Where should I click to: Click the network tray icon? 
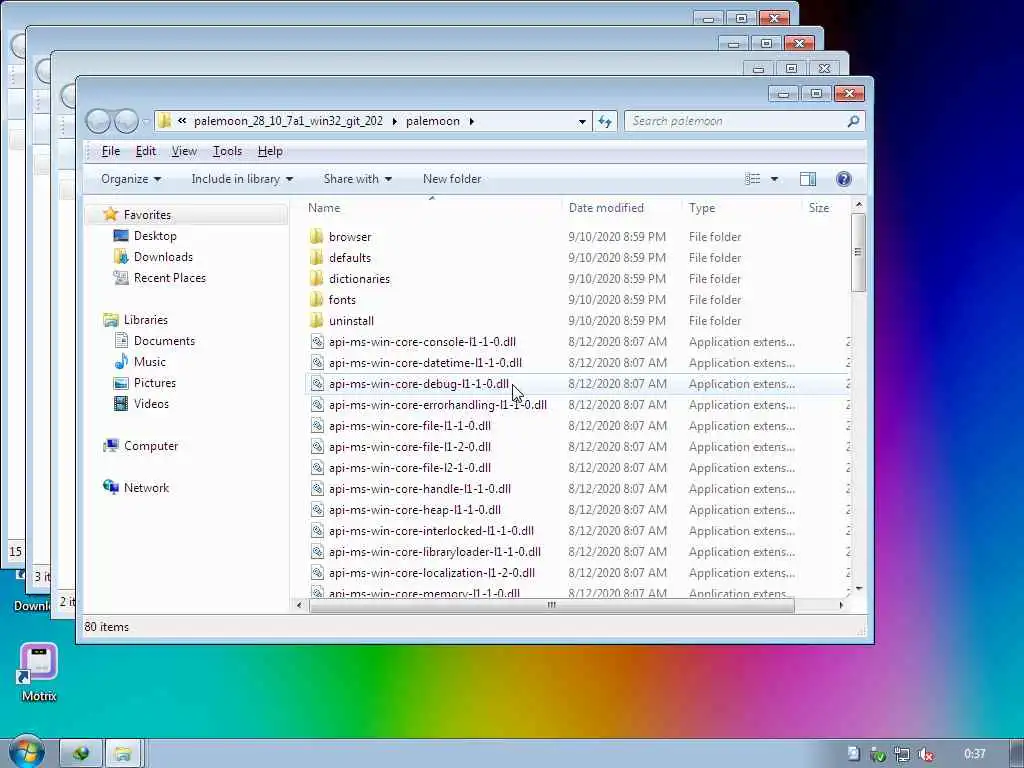(x=902, y=754)
